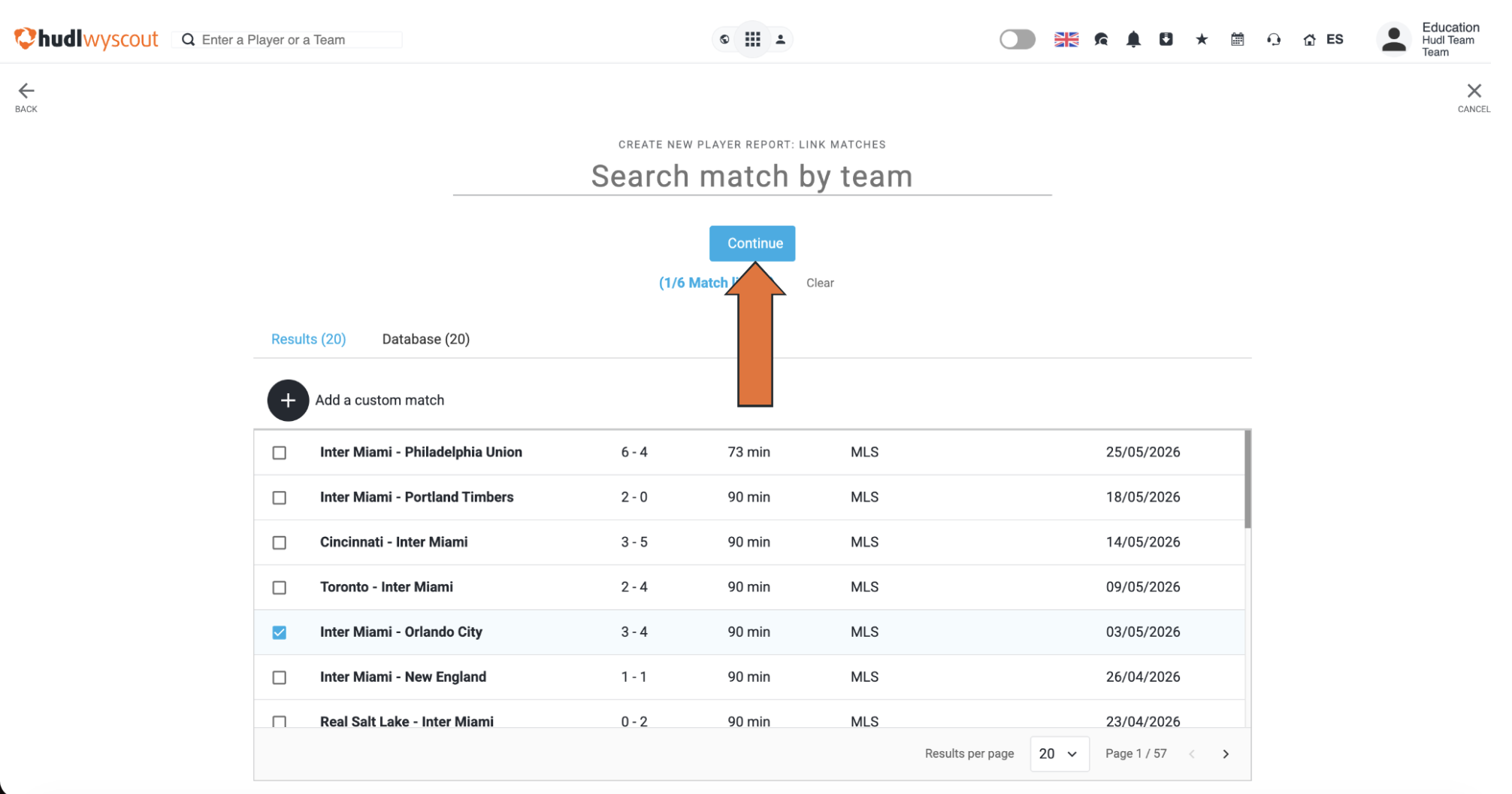Check Inter Miami - Philadelphia Union match
The width and height of the screenshot is (1512, 794).
click(x=280, y=453)
